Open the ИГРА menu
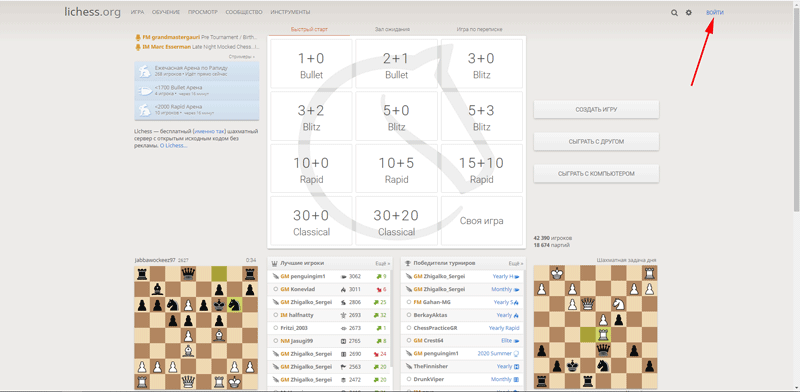This screenshot has height=392, width=800. coord(137,12)
